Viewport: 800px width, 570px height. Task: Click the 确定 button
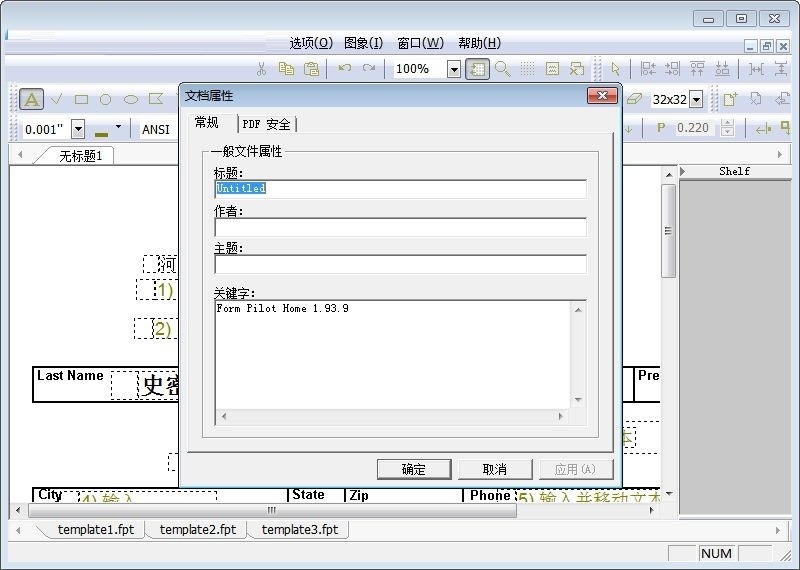pos(414,469)
